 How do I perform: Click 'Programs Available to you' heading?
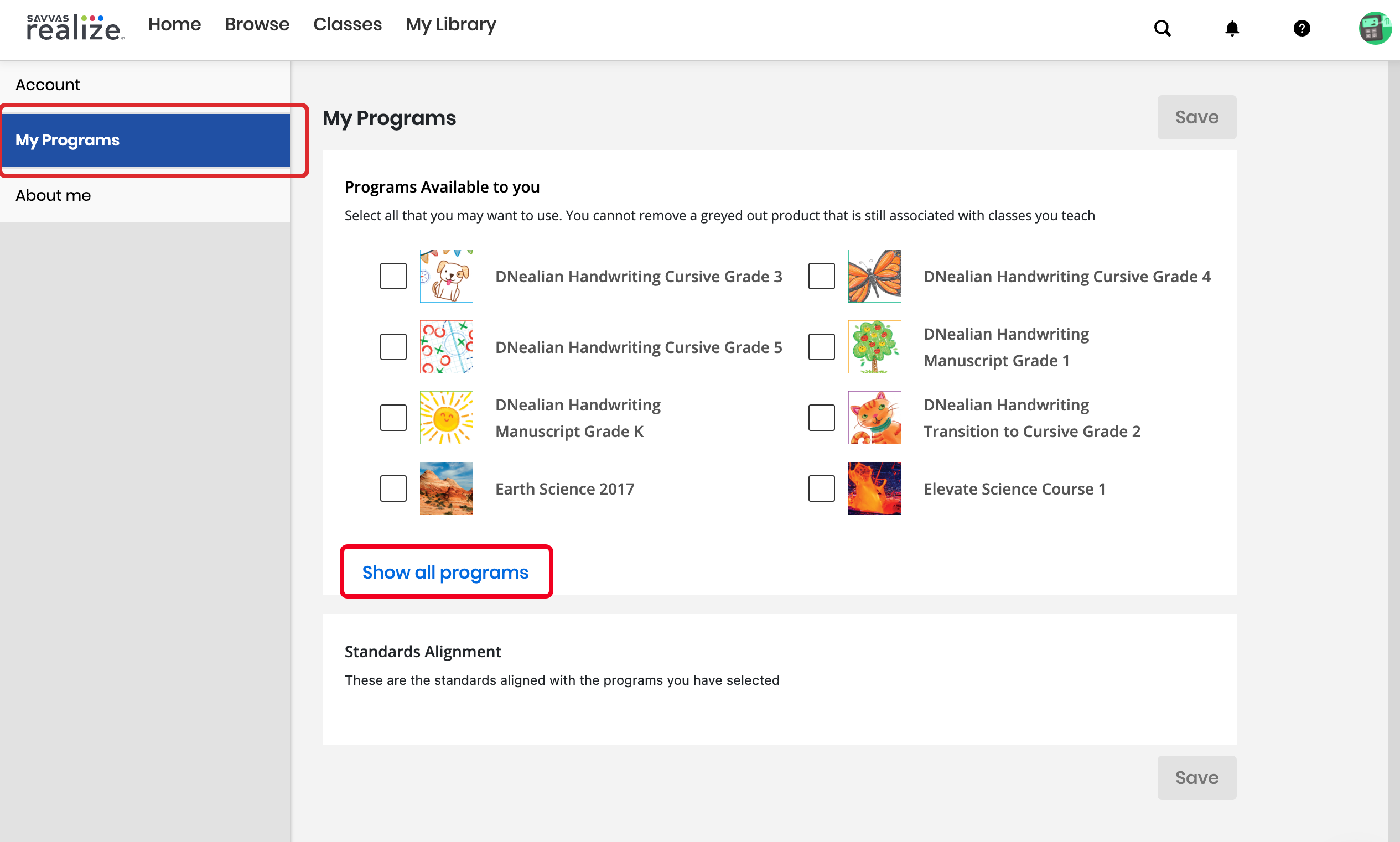(442, 186)
